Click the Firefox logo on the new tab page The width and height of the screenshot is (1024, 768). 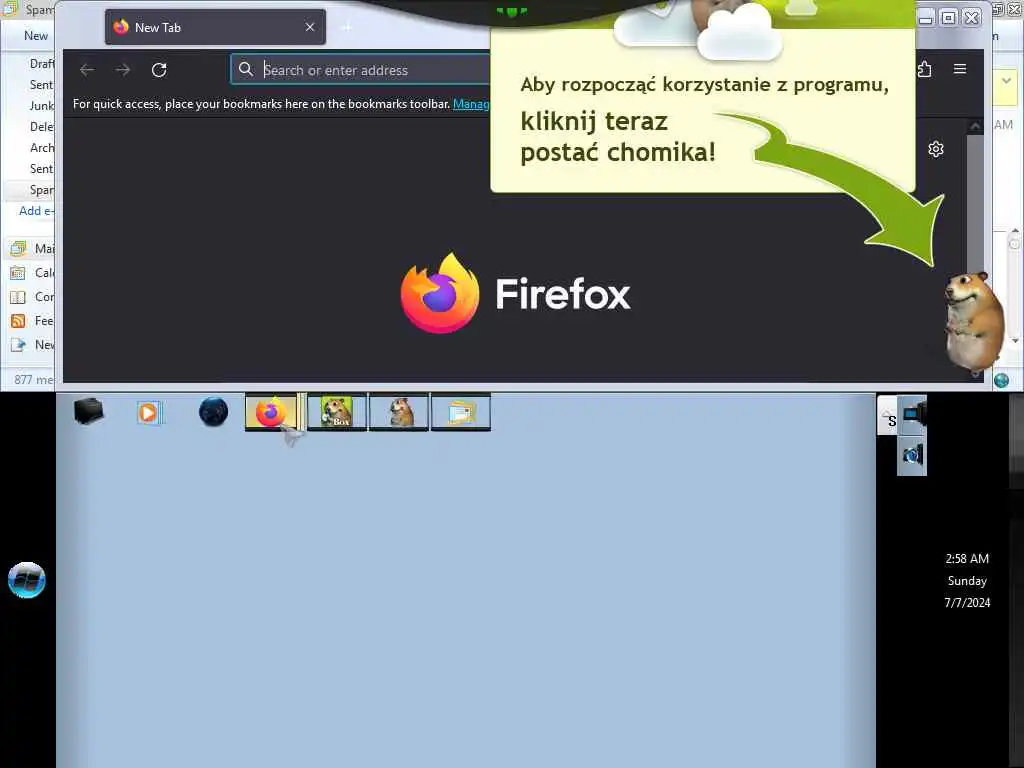click(x=515, y=293)
